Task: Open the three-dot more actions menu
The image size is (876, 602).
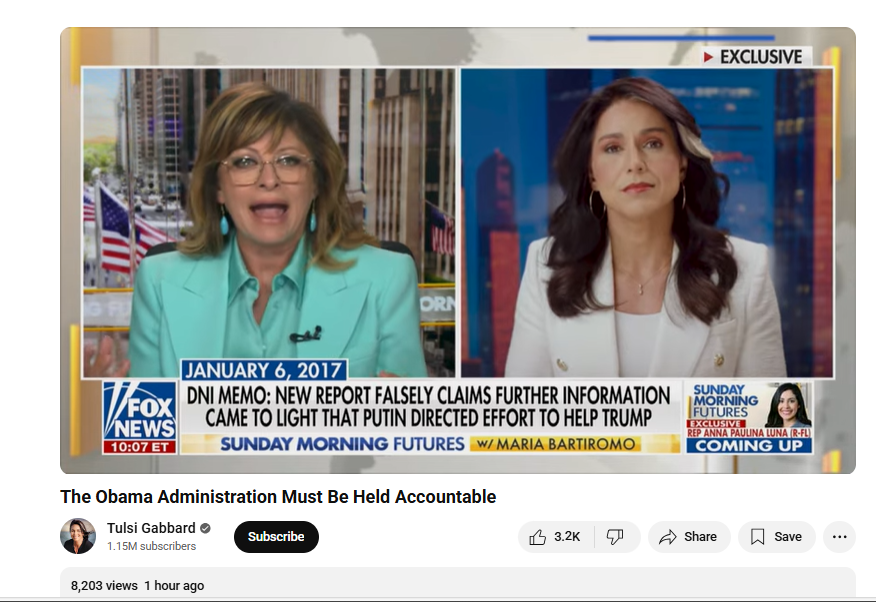Action: pyautogui.click(x=839, y=537)
